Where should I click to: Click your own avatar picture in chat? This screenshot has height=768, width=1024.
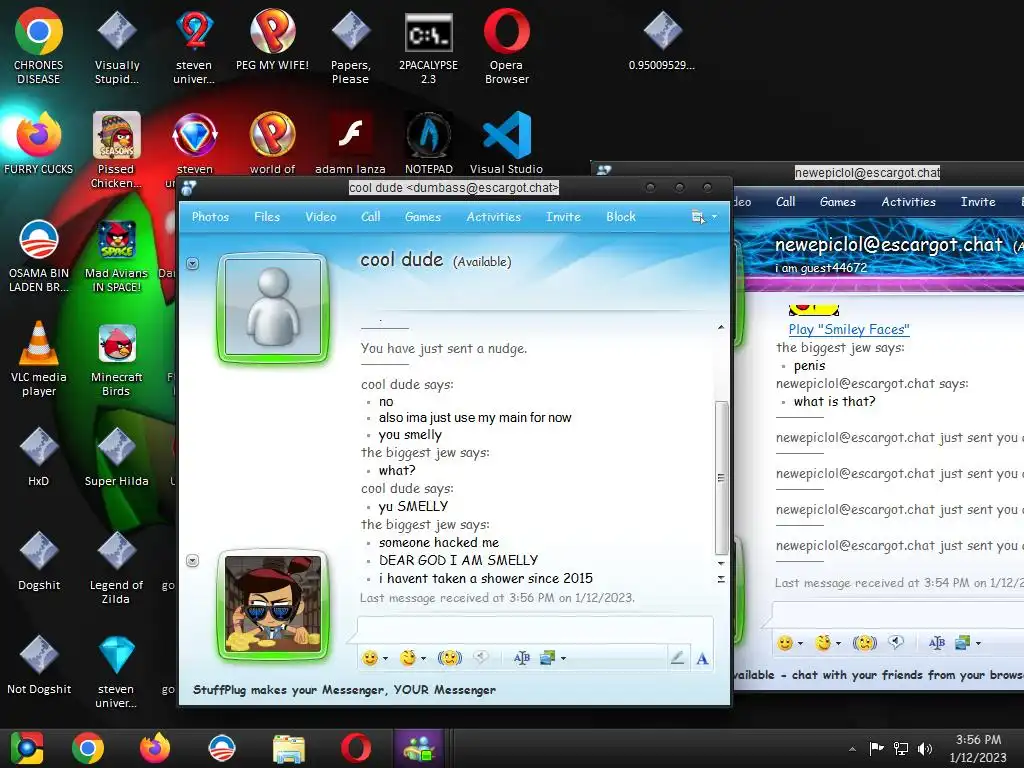273,604
